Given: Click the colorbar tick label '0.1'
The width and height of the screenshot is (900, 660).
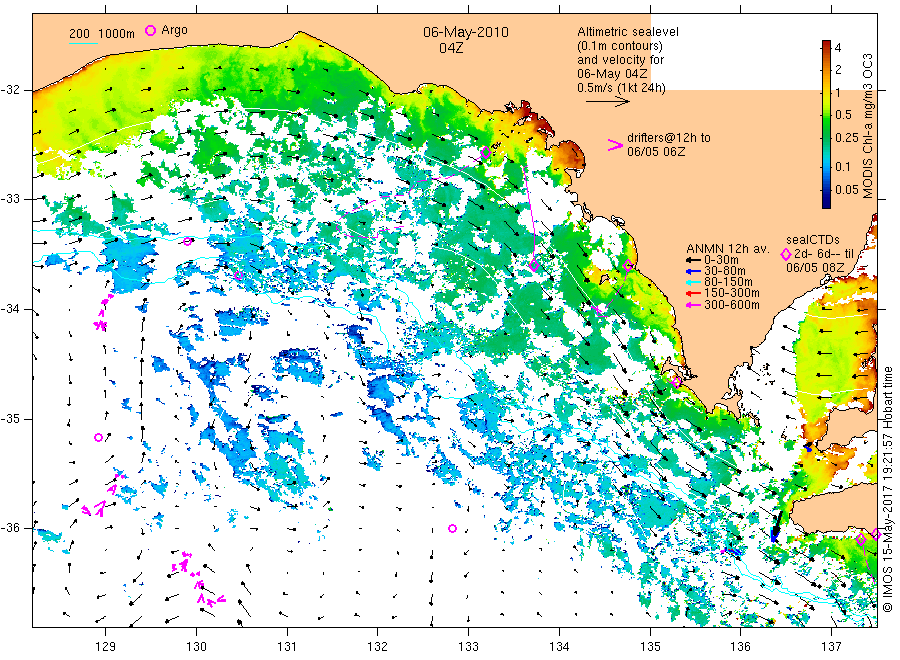Looking at the screenshot, I should [x=843, y=166].
